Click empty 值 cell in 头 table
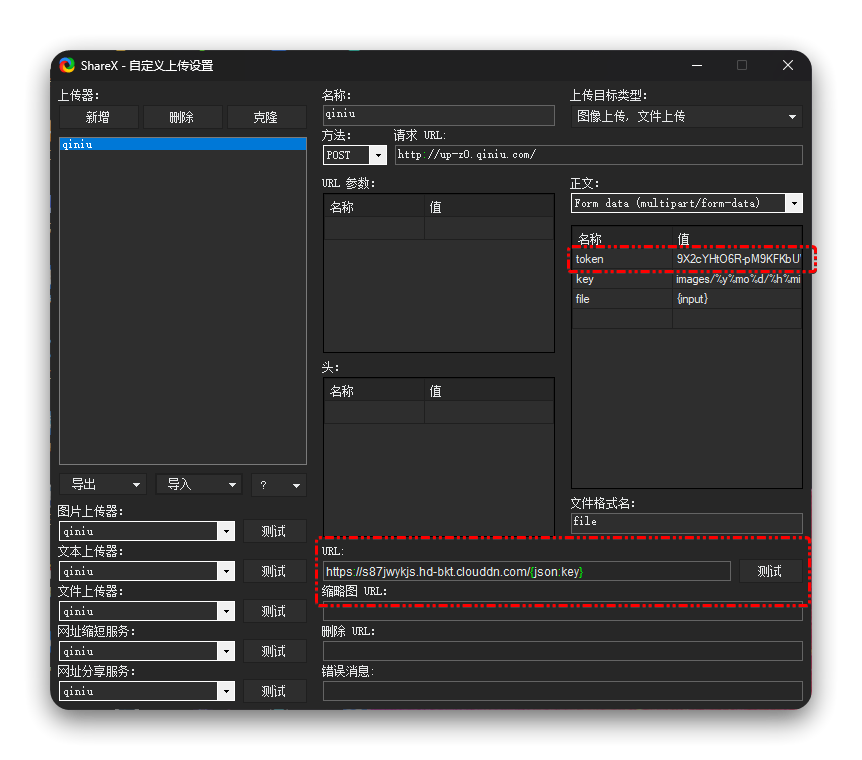The image size is (862, 760). 489,412
